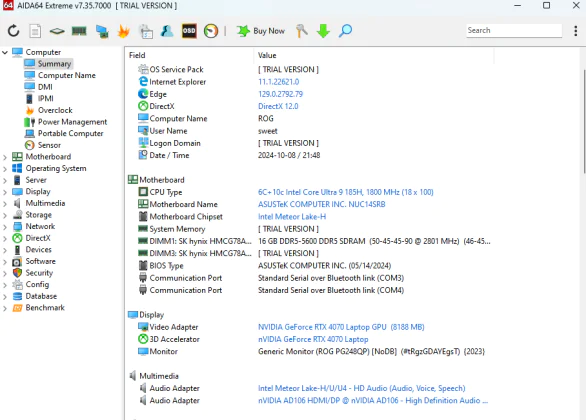
Task: Click the vertical scrollbar thumb
Action: coord(584,121)
